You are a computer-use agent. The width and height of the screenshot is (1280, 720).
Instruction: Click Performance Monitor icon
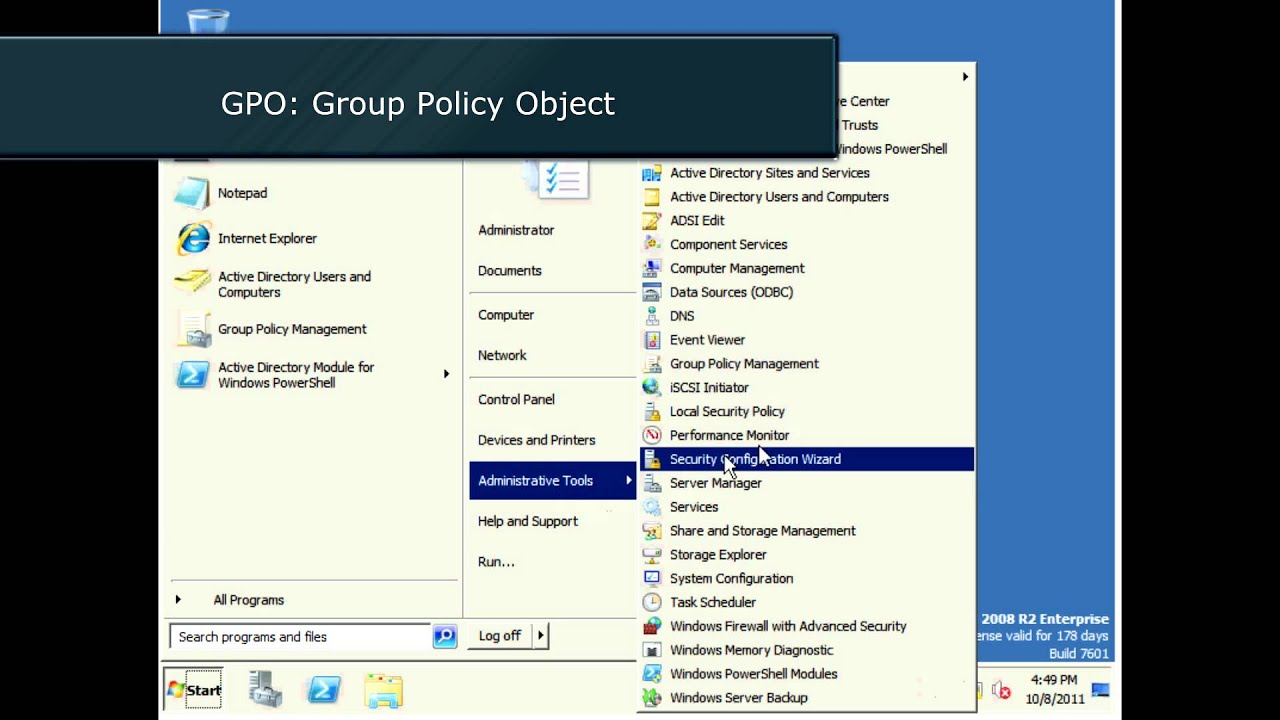(652, 435)
